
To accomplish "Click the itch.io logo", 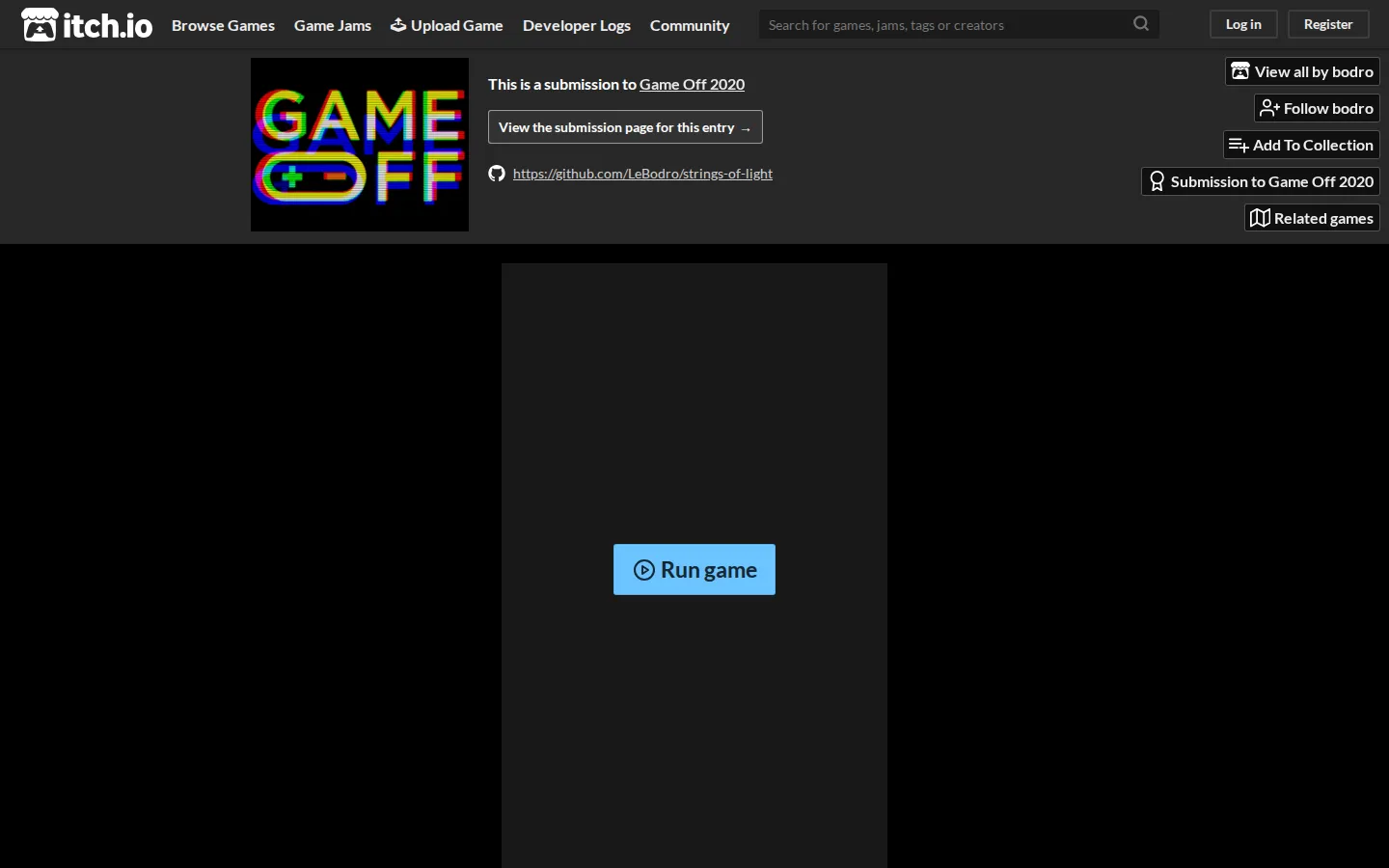I will (x=87, y=25).
